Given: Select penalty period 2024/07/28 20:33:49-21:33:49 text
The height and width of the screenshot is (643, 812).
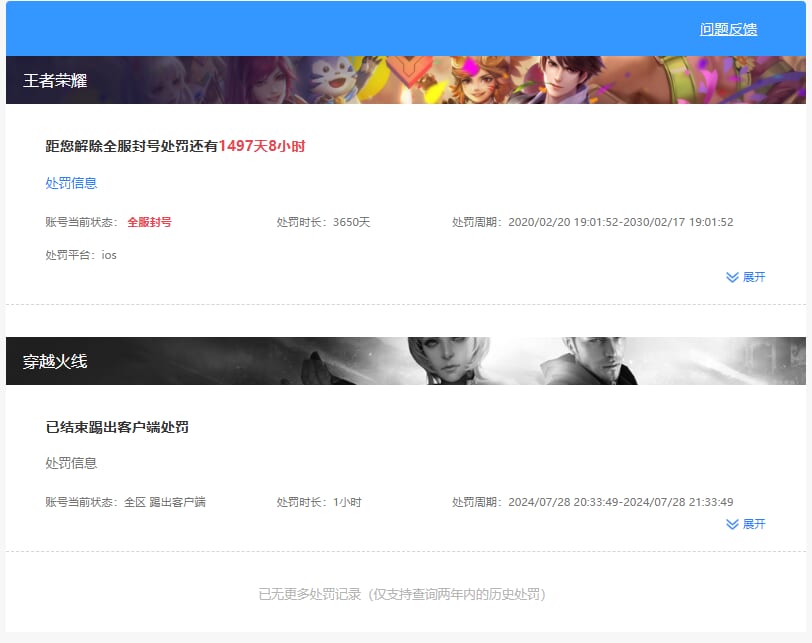Looking at the screenshot, I should 592,502.
